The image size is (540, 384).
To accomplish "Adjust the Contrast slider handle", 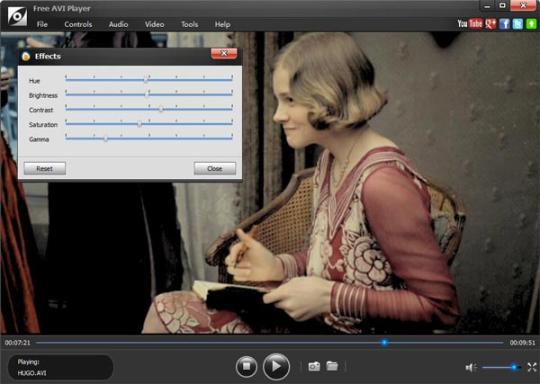I will click(x=161, y=109).
